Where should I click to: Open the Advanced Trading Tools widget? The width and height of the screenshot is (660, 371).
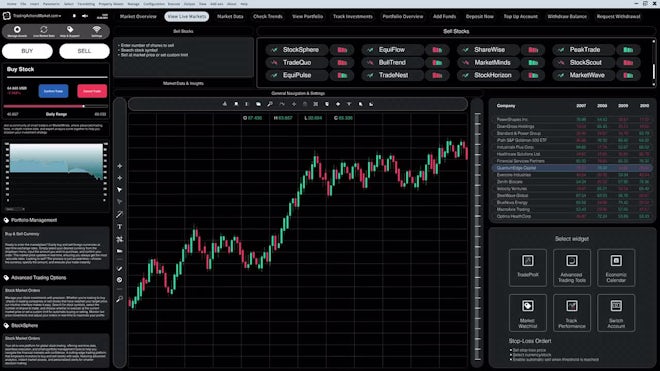572,267
